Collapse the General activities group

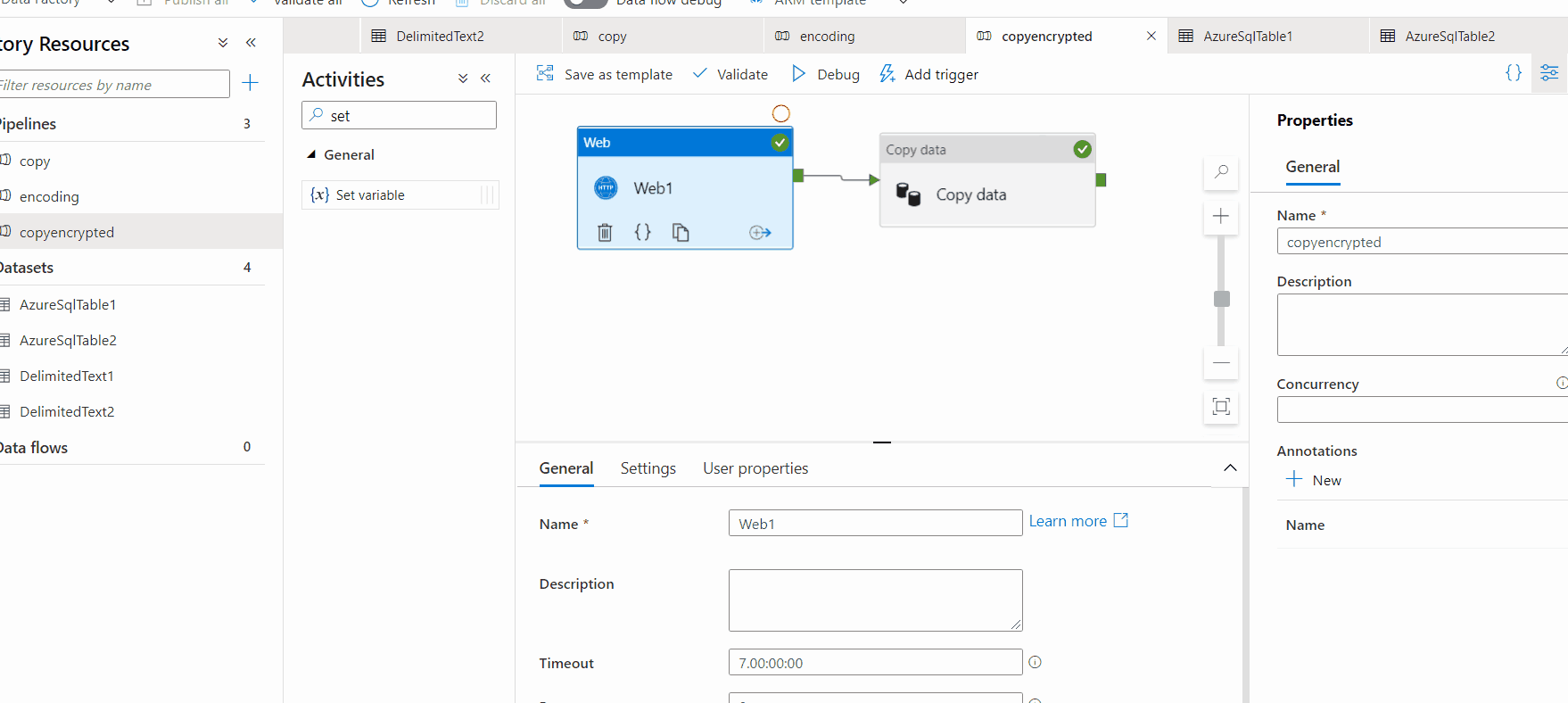[311, 154]
